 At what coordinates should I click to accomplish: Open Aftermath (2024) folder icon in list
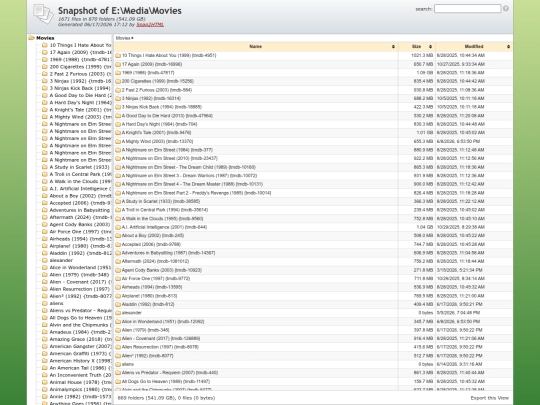[x=118, y=261]
